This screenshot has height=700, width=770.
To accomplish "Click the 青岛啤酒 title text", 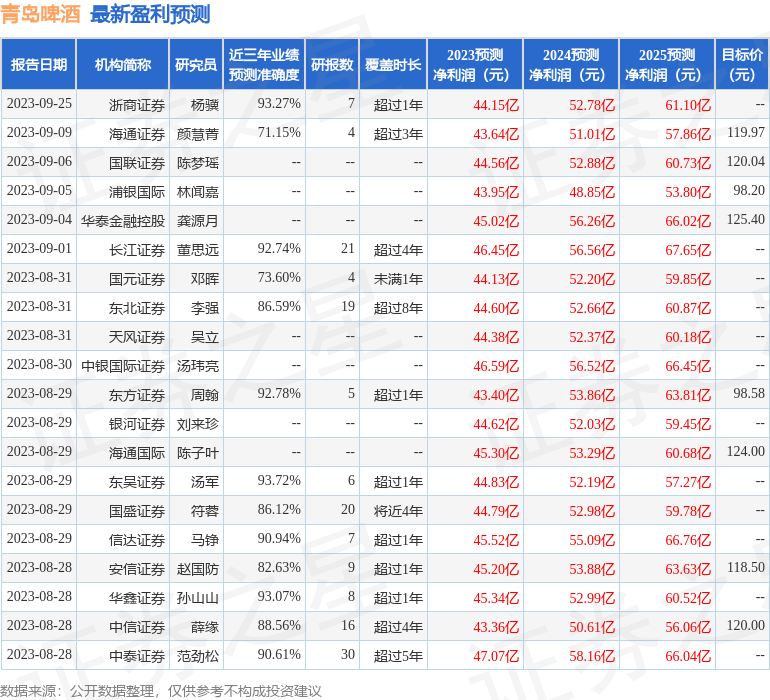I will (40, 14).
